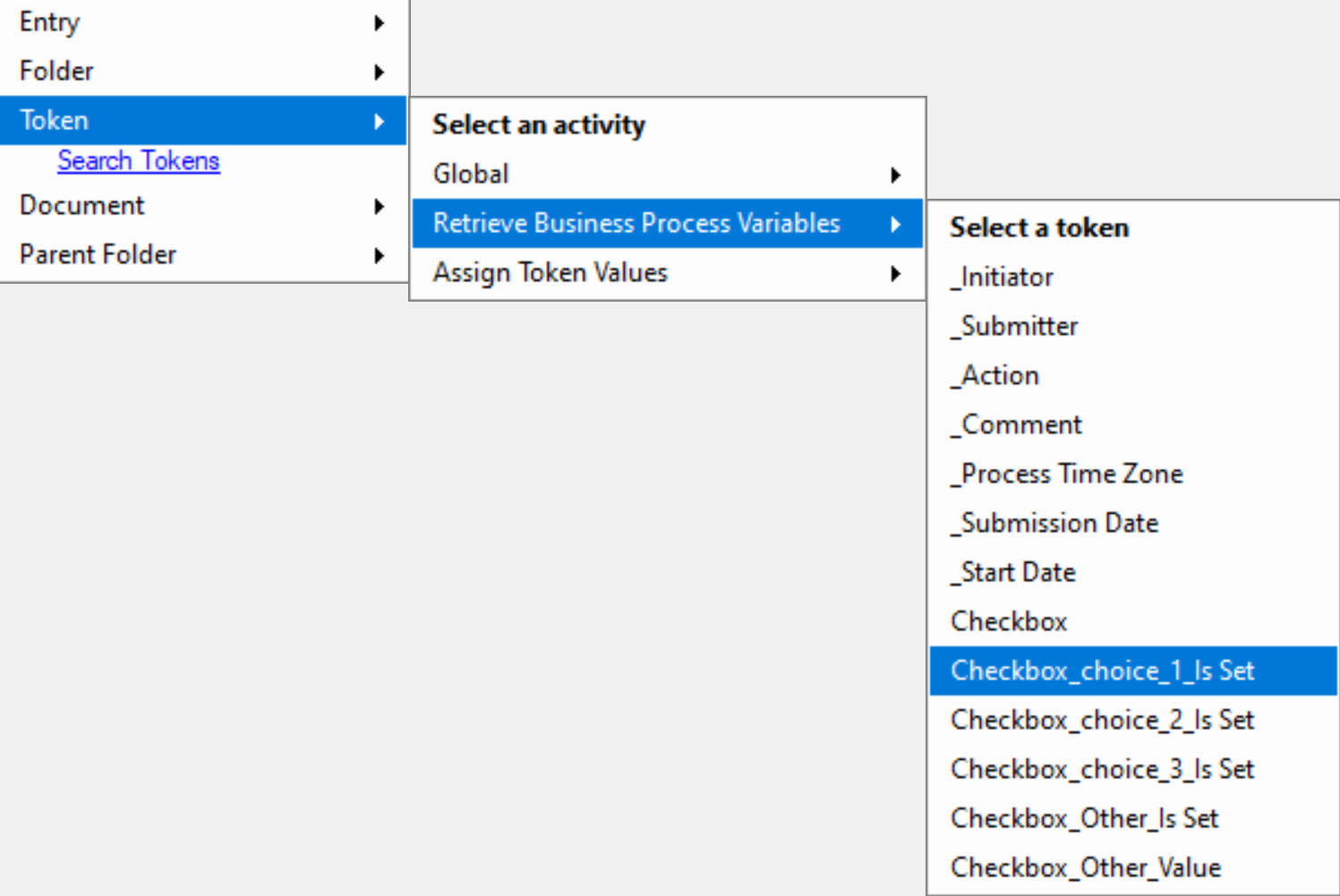Choose Checkbox_choice_2_Is Set token
The width and height of the screenshot is (1340, 896).
tap(1133, 720)
